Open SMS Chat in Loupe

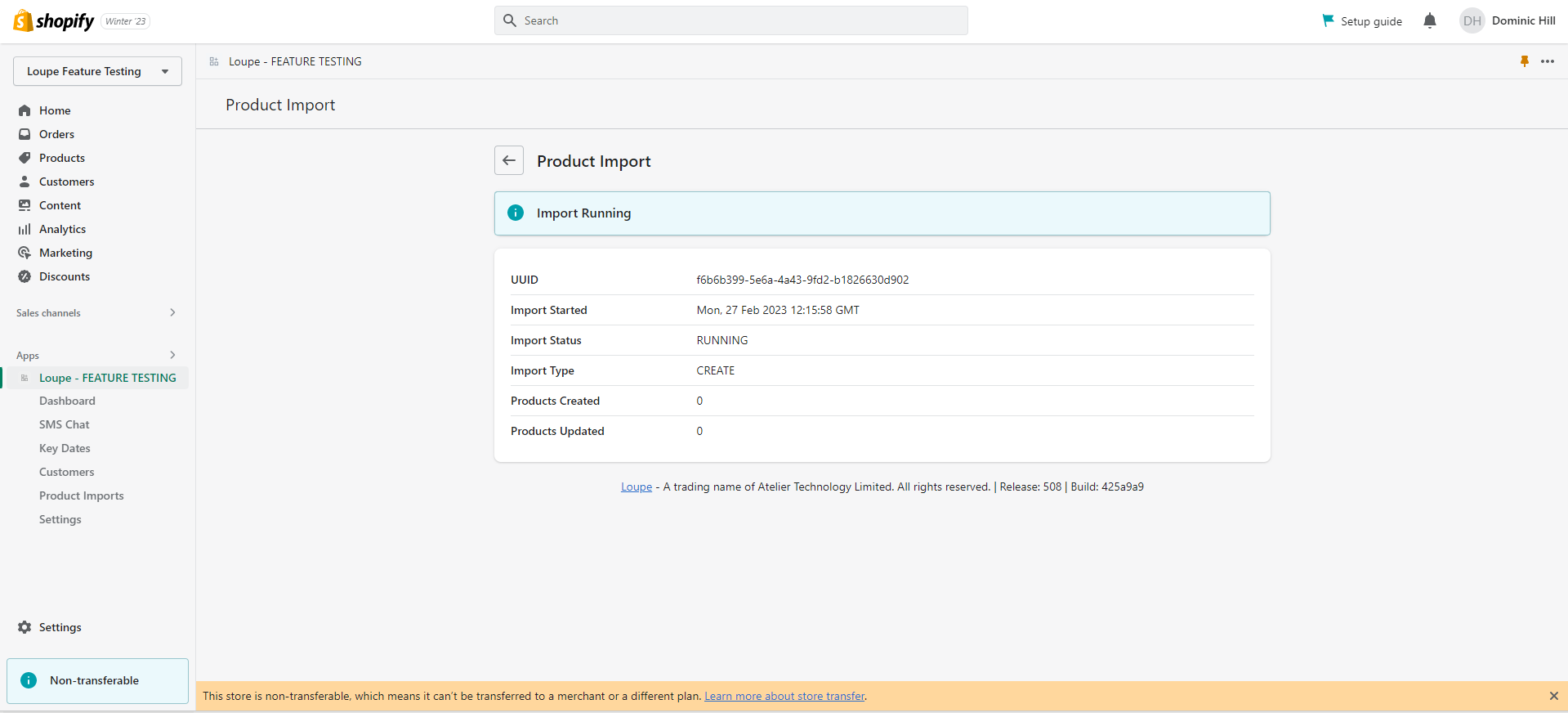65,424
